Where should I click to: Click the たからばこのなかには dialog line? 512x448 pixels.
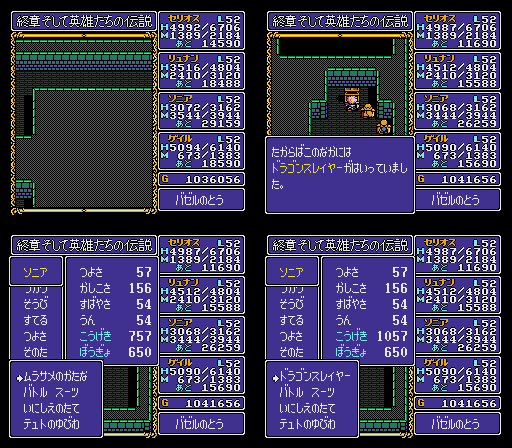click(x=311, y=152)
